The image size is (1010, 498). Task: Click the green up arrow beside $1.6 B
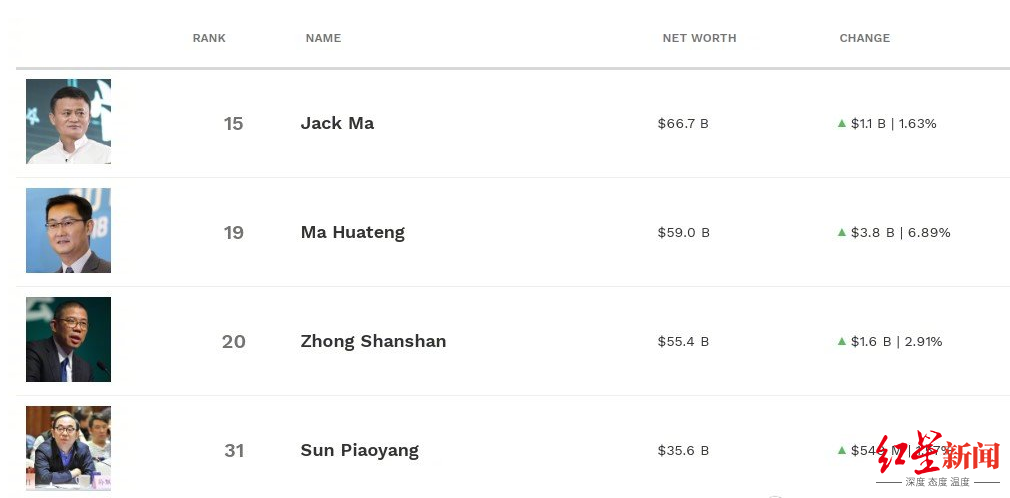842,341
